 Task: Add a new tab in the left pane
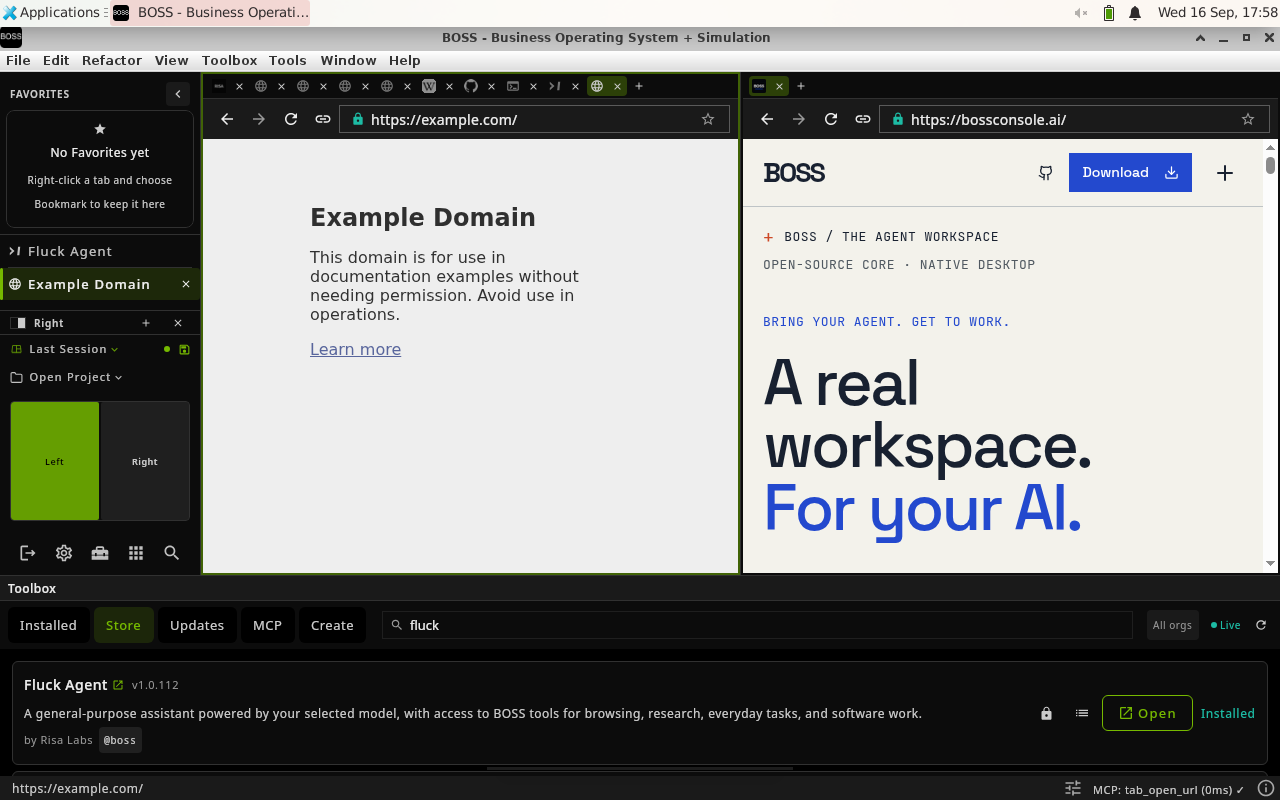(x=639, y=86)
